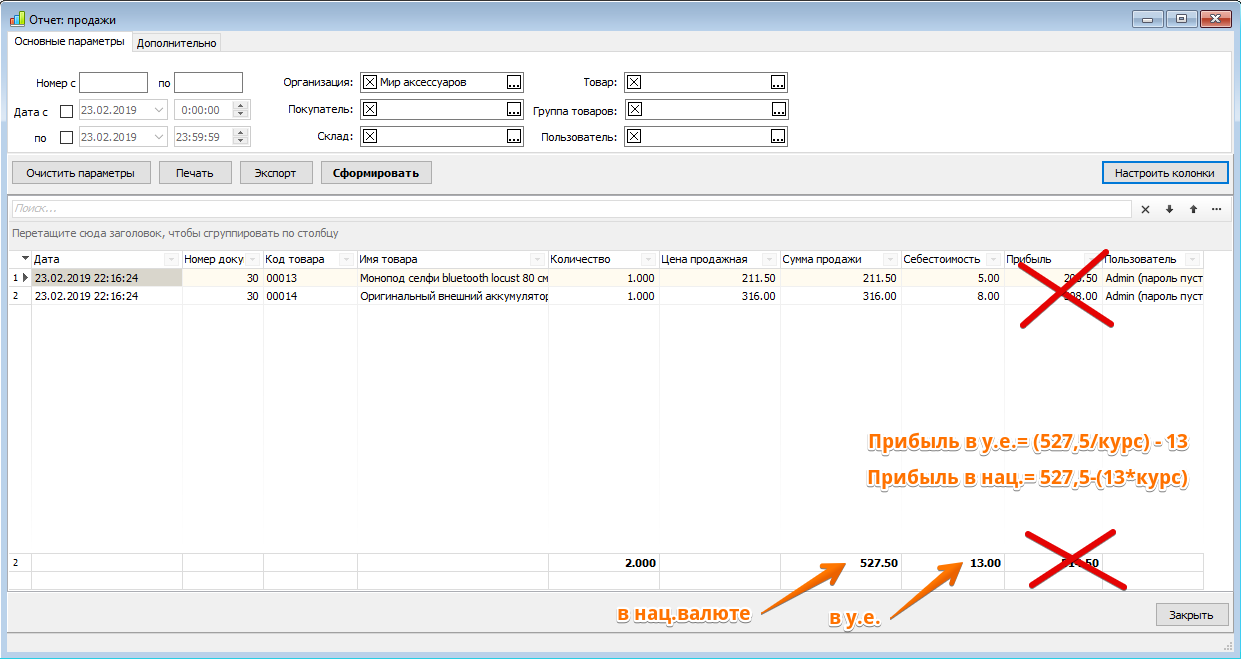Open the Имя товара column filter dropdown
Screen dimensions: 1241x659
click(539, 260)
